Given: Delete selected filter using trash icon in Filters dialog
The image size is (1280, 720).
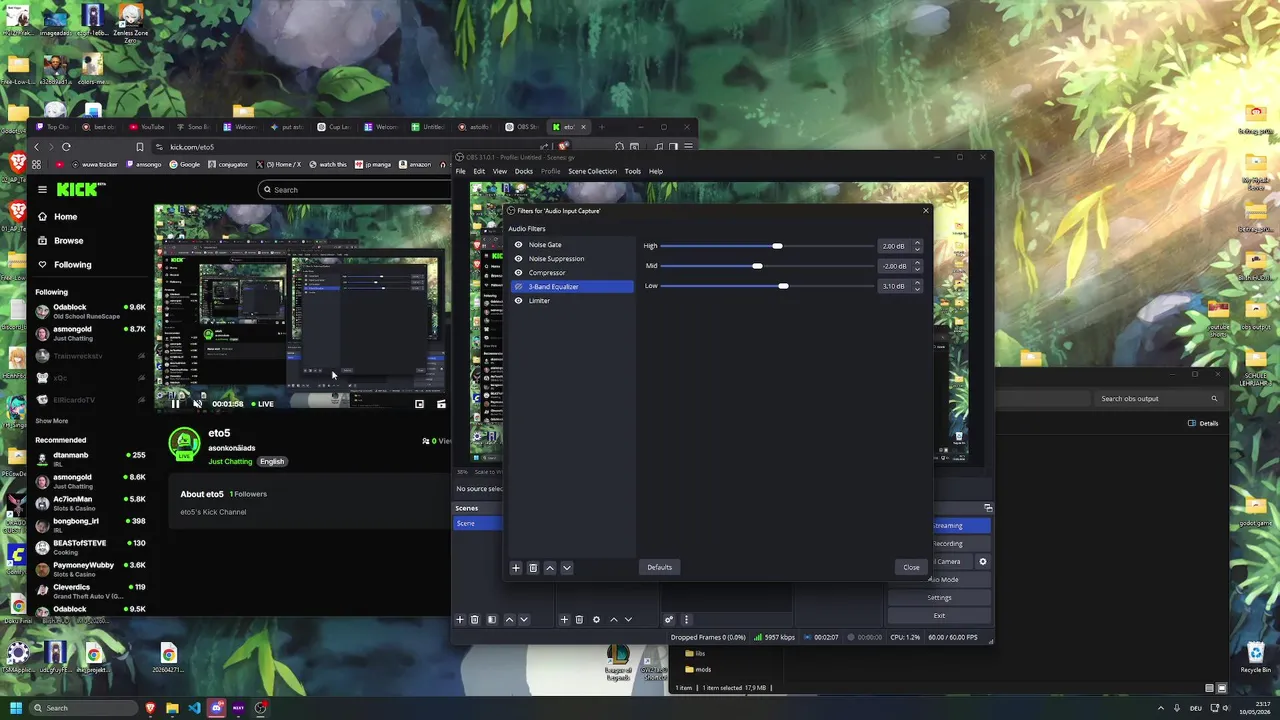Looking at the screenshot, I should click(x=533, y=568).
